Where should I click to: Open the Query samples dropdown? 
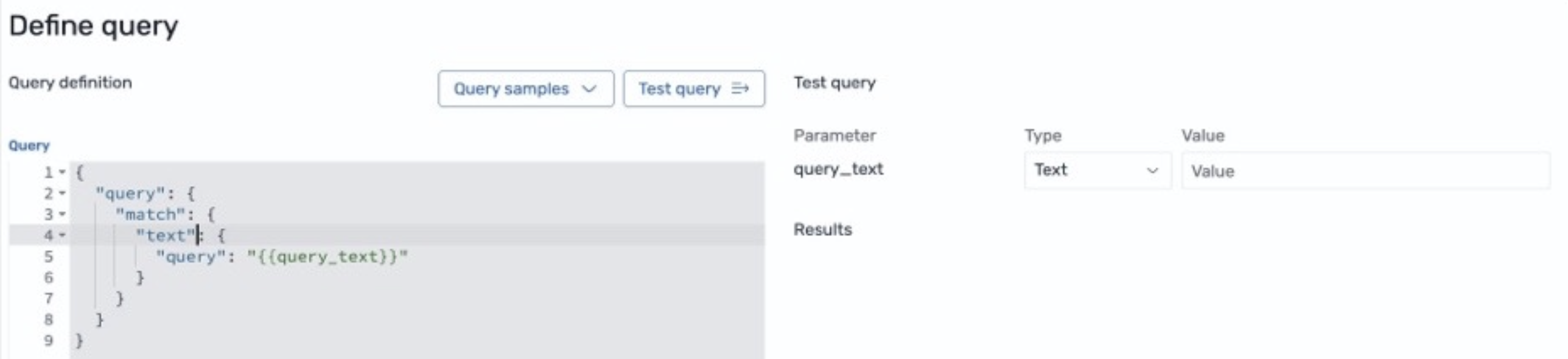[526, 89]
